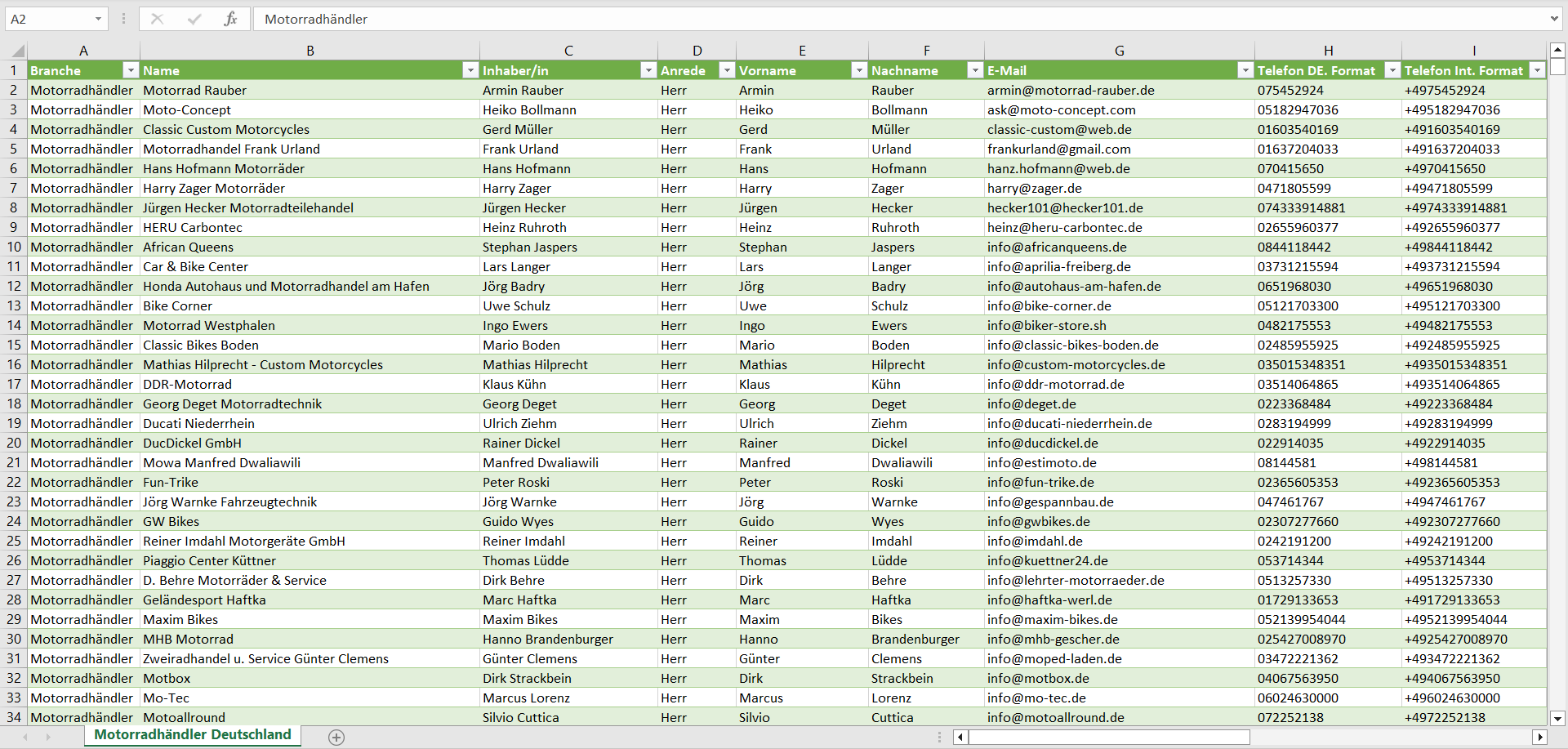
Task: Click the left arrow of the horizontal scrollbar
Action: [960, 737]
